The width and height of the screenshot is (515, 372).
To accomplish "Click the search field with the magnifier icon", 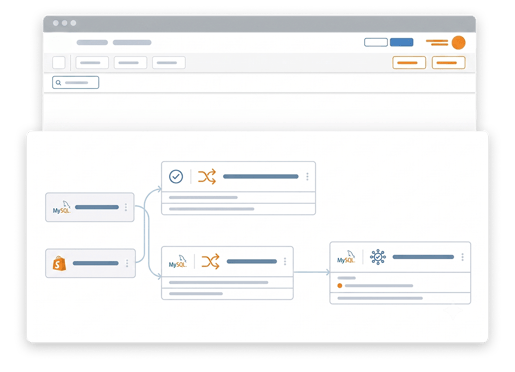I will click(x=76, y=82).
